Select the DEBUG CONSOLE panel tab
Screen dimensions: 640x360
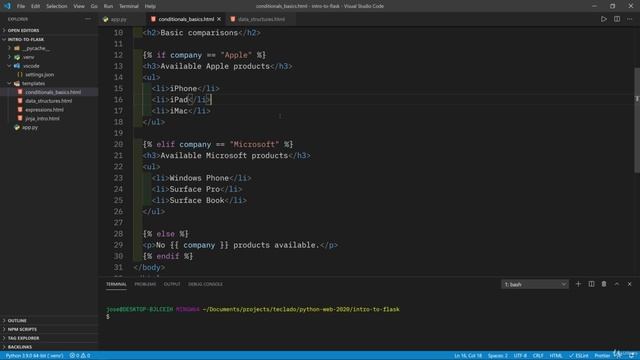(x=205, y=284)
